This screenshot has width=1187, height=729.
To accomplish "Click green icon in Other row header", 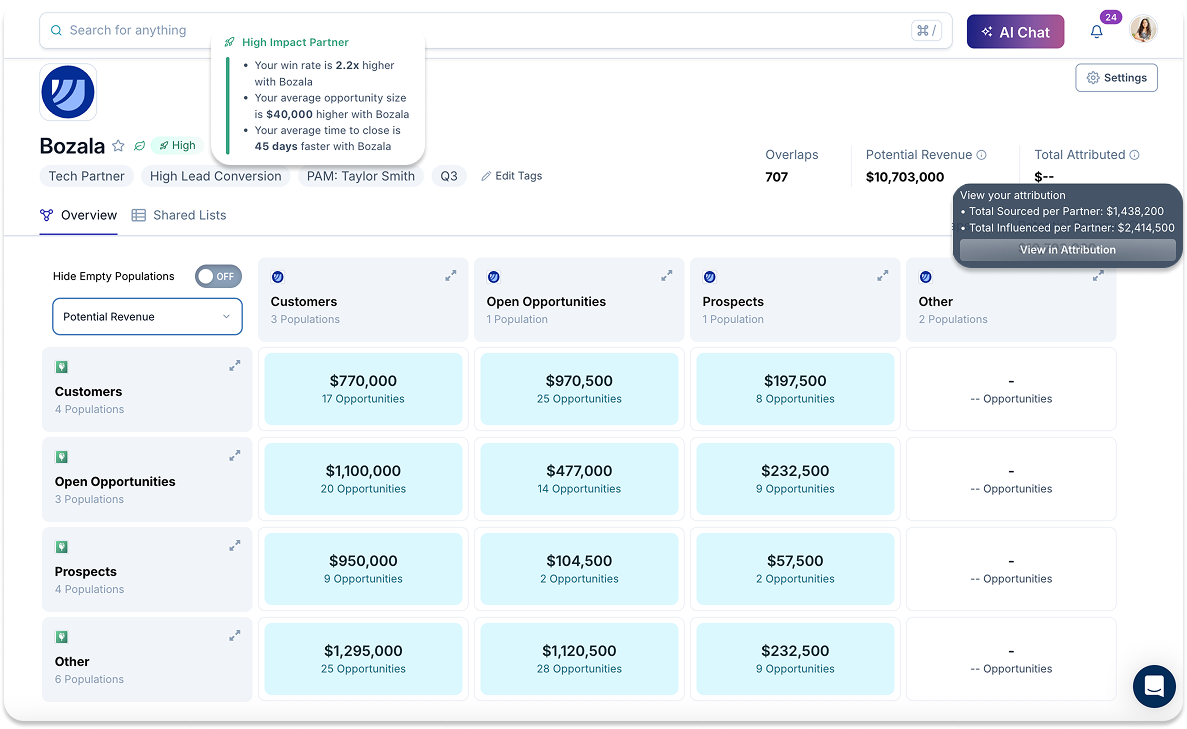I will 62,637.
